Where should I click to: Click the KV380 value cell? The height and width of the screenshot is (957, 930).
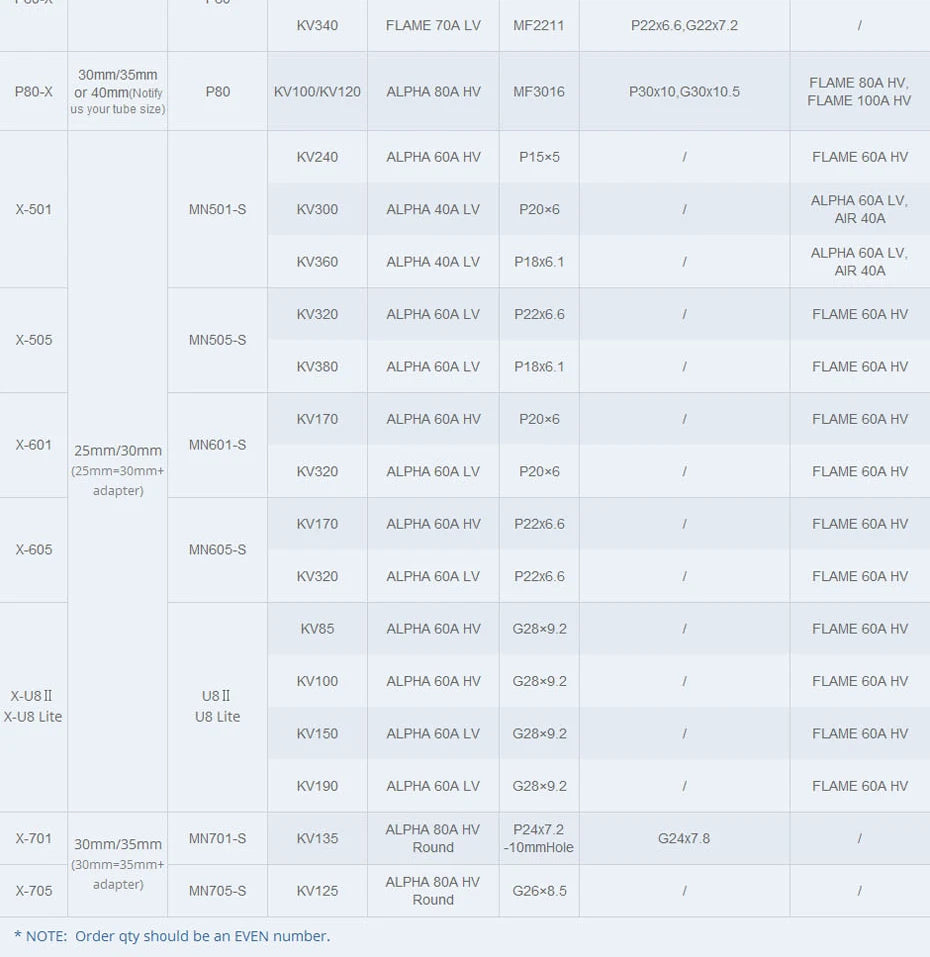point(317,367)
